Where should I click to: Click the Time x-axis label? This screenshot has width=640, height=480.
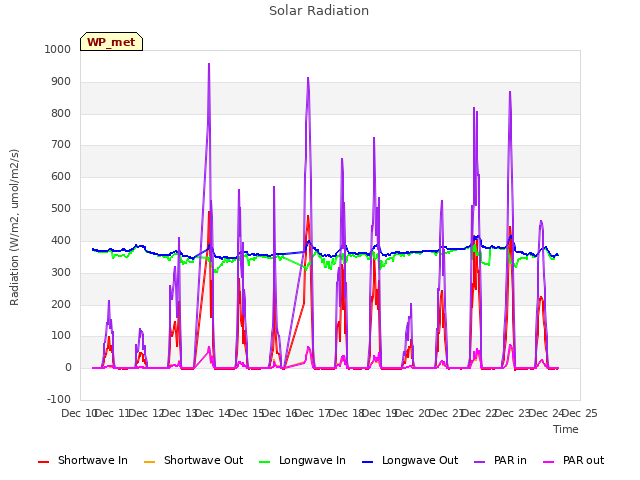click(566, 429)
